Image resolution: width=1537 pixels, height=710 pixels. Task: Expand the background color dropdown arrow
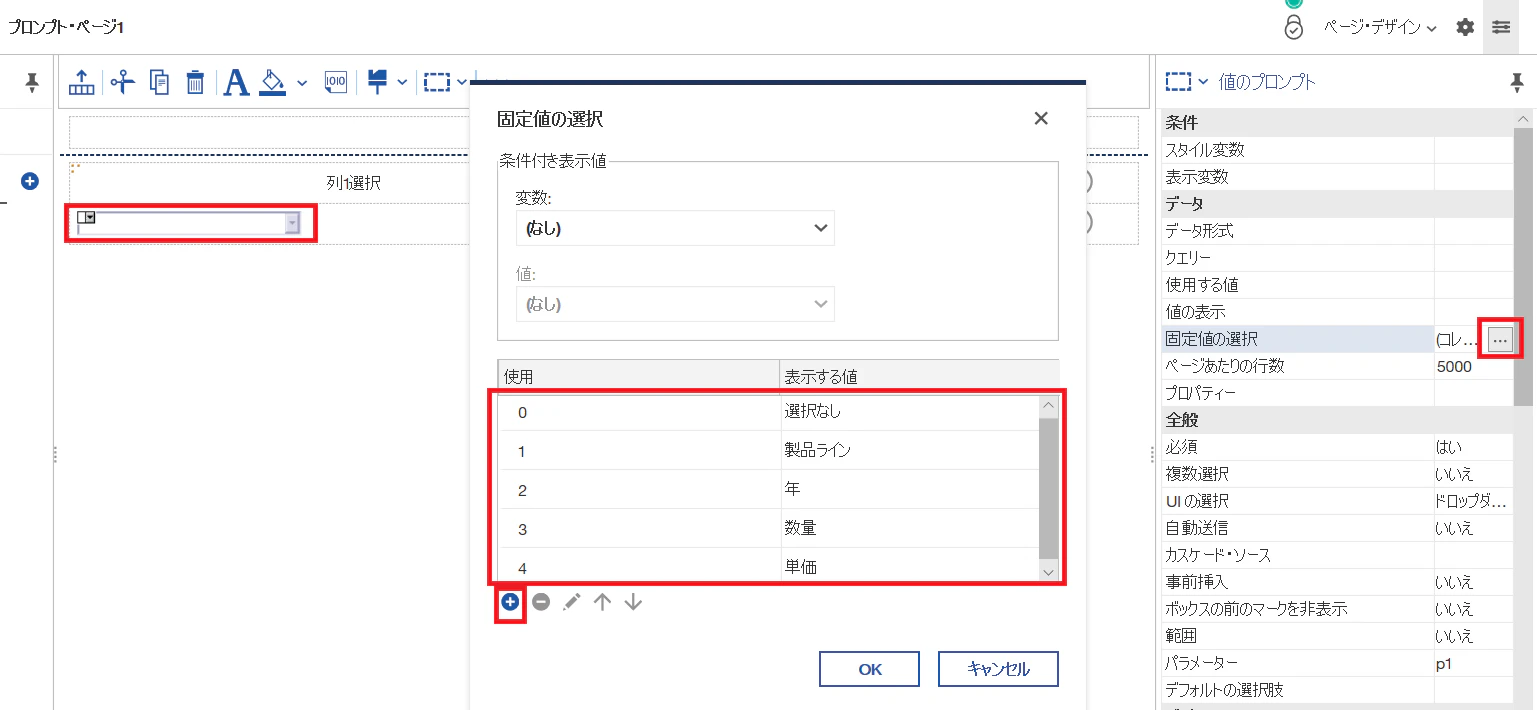pyautogui.click(x=302, y=82)
